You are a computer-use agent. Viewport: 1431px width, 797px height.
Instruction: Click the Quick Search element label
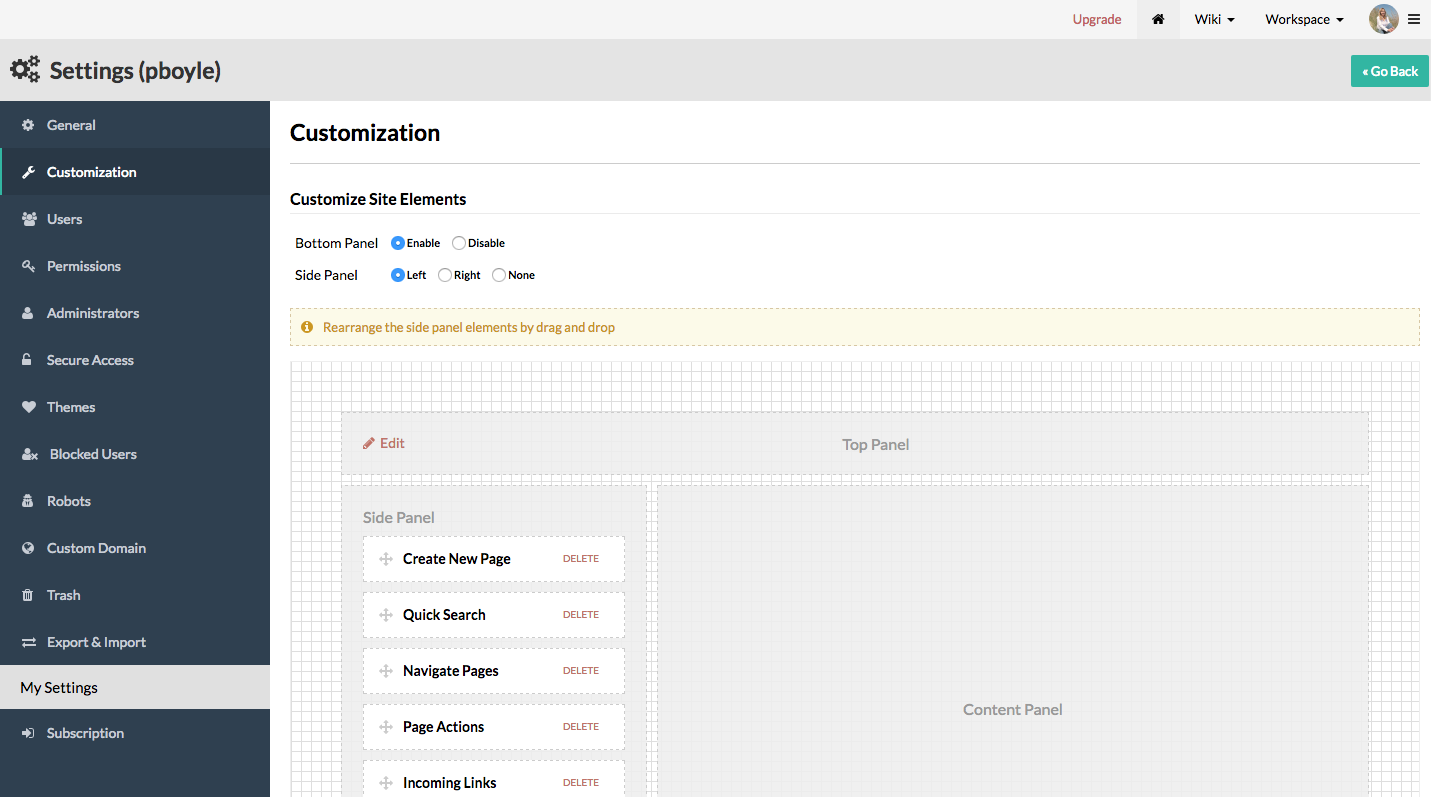click(444, 615)
